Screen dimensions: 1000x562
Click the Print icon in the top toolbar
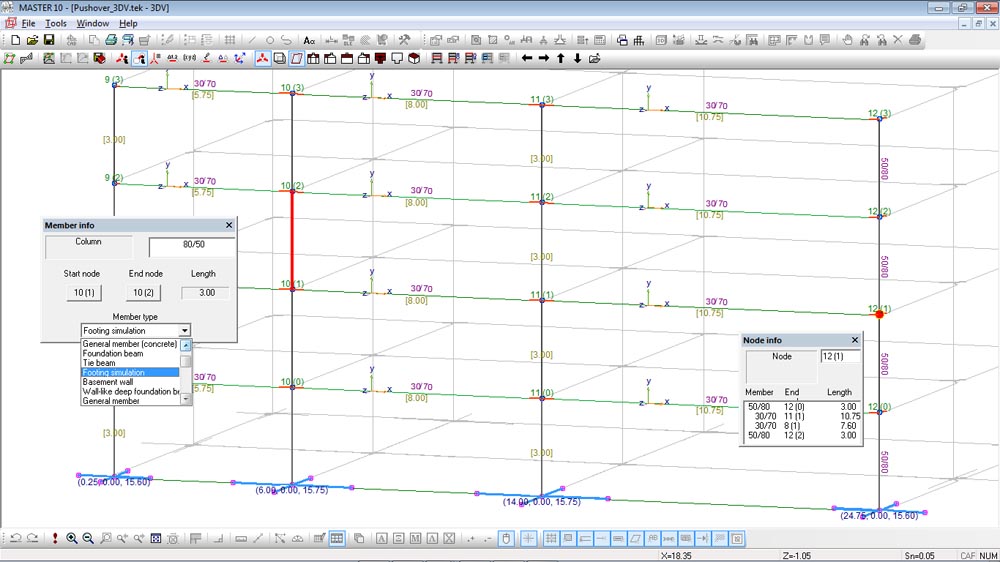[111, 40]
